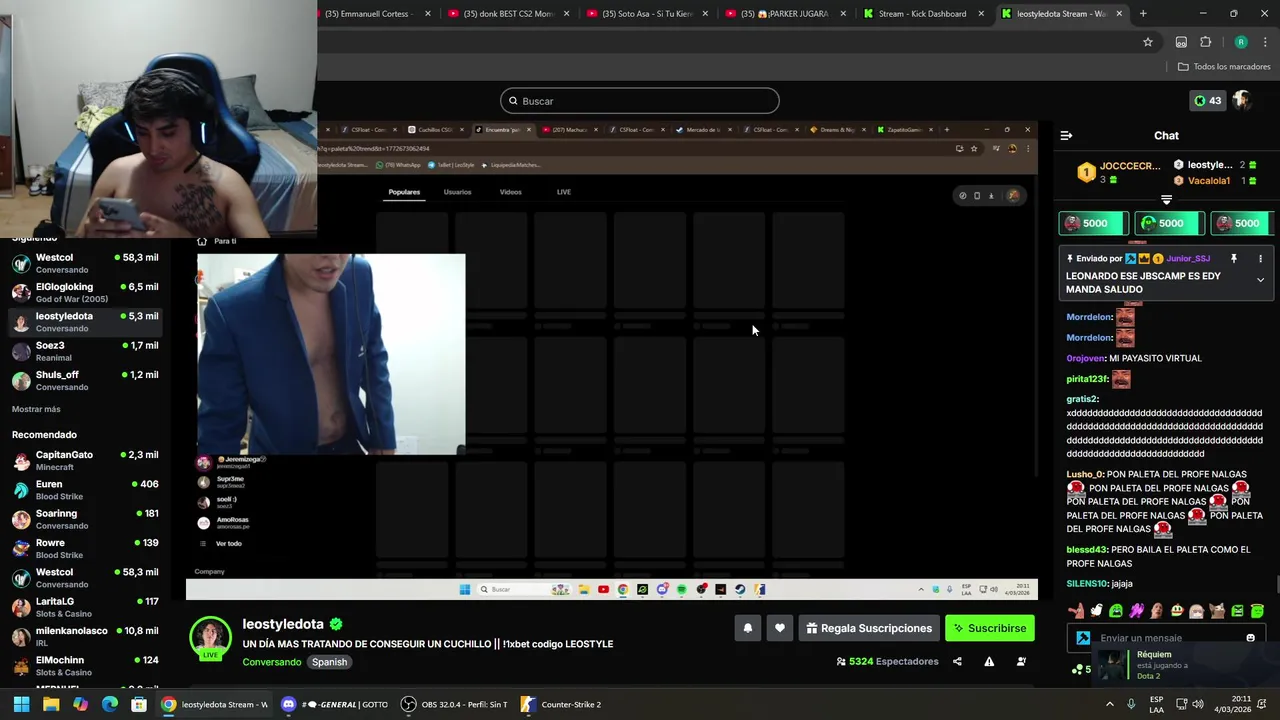Open the browser extensions puzzle icon

pos(1205,42)
